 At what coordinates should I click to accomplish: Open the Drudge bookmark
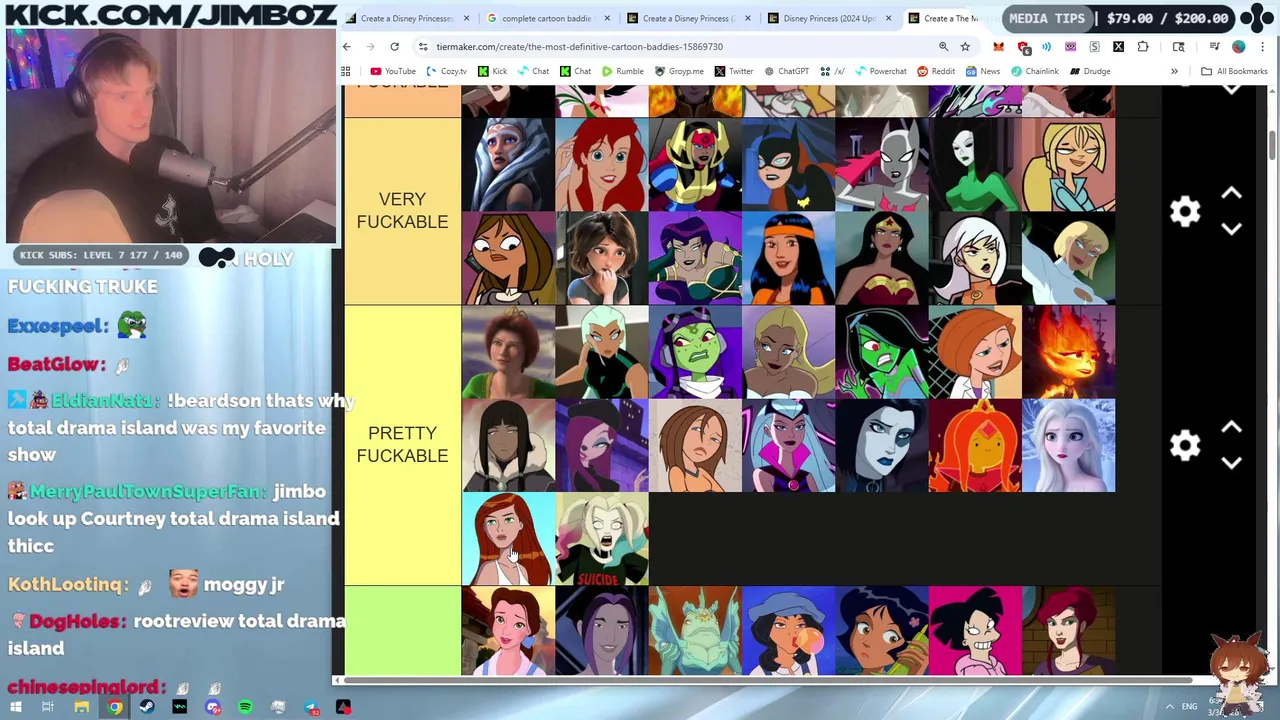1090,71
